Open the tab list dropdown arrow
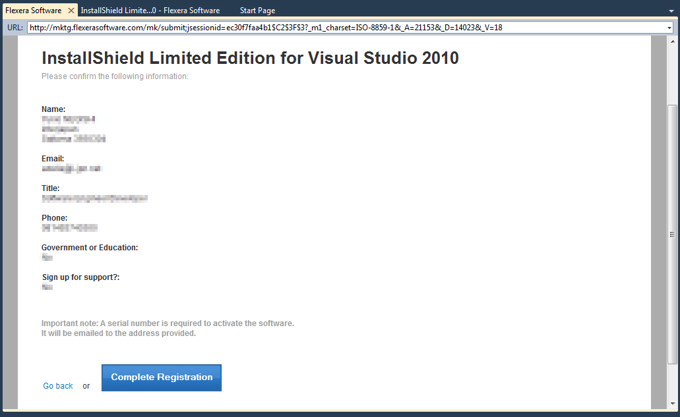Image resolution: width=680 pixels, height=417 pixels. coord(671,11)
